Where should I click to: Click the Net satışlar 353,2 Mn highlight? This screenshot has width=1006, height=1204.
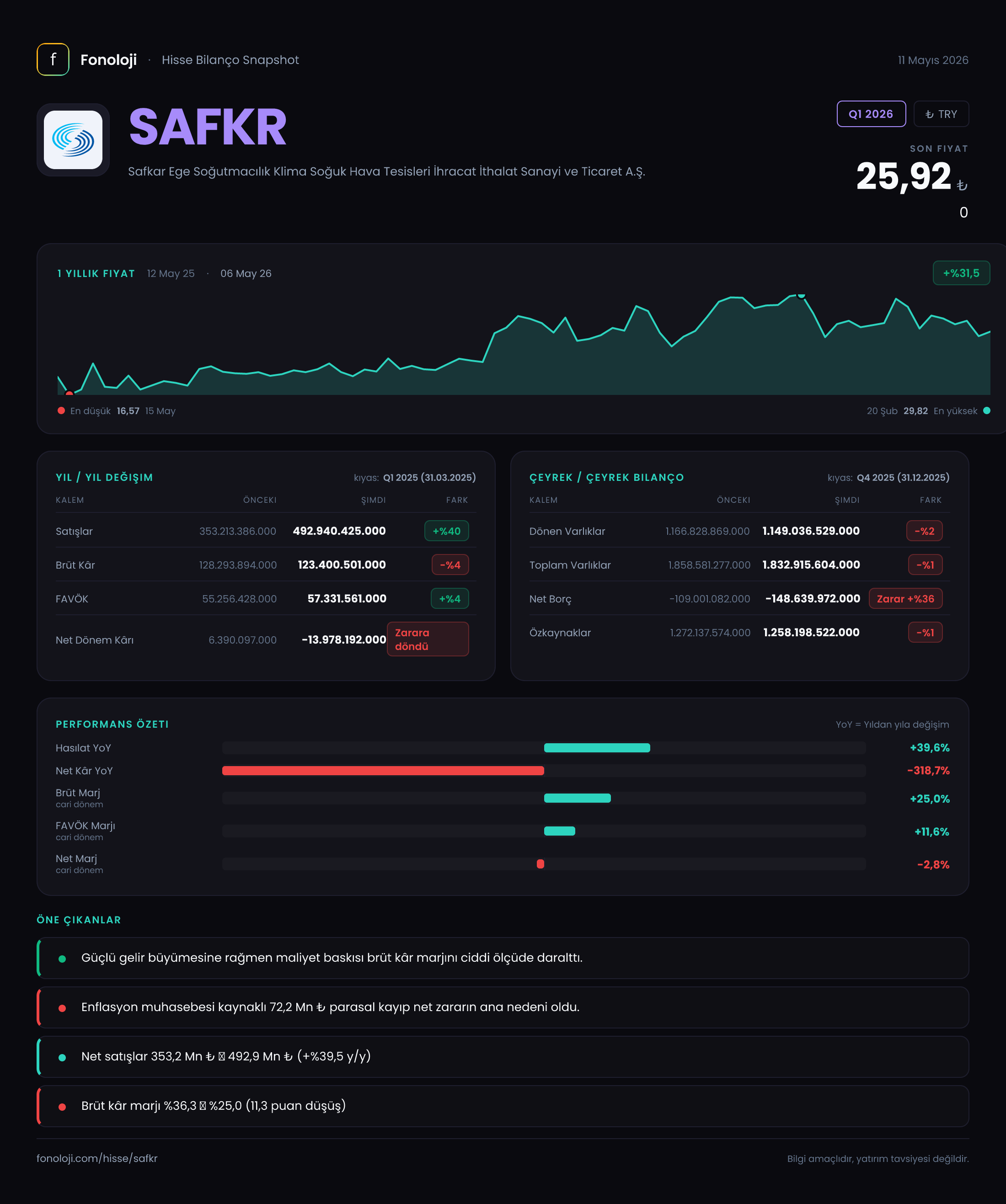pos(503,1057)
